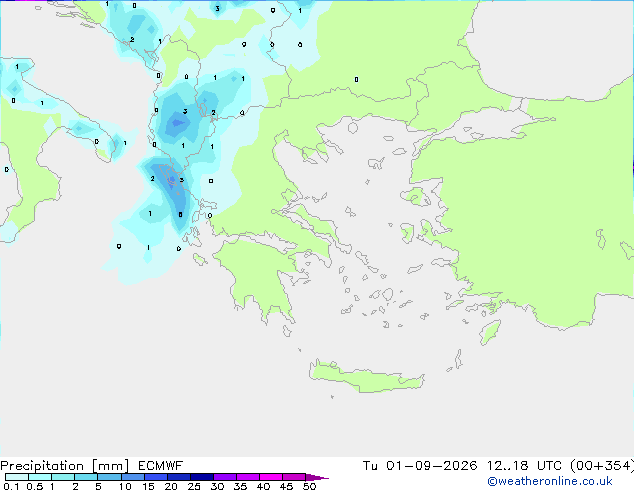Viewport: 634px width, 490px height.
Task: Pick the 10–15 mm blue legend swatch
Action: point(133,477)
